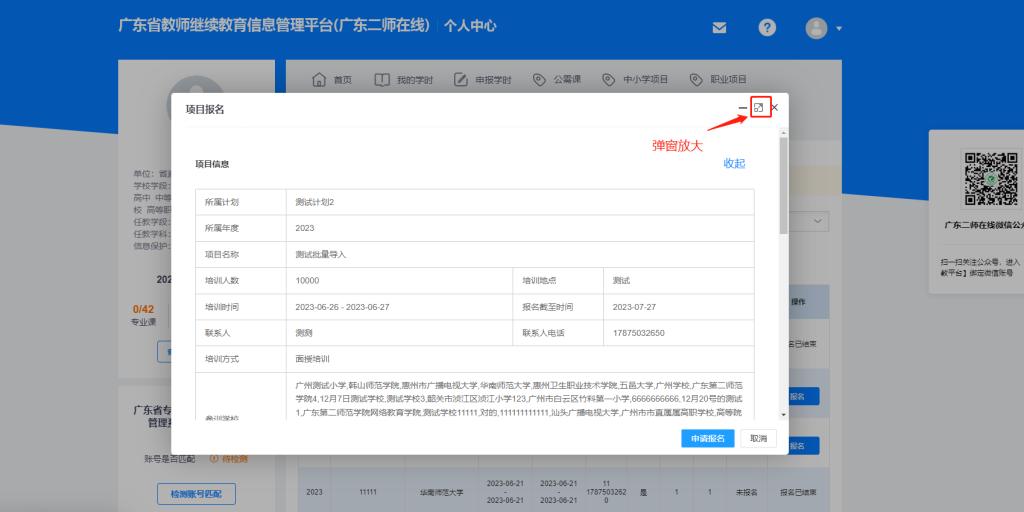Click the 申请报名 button

pyautogui.click(x=708, y=438)
